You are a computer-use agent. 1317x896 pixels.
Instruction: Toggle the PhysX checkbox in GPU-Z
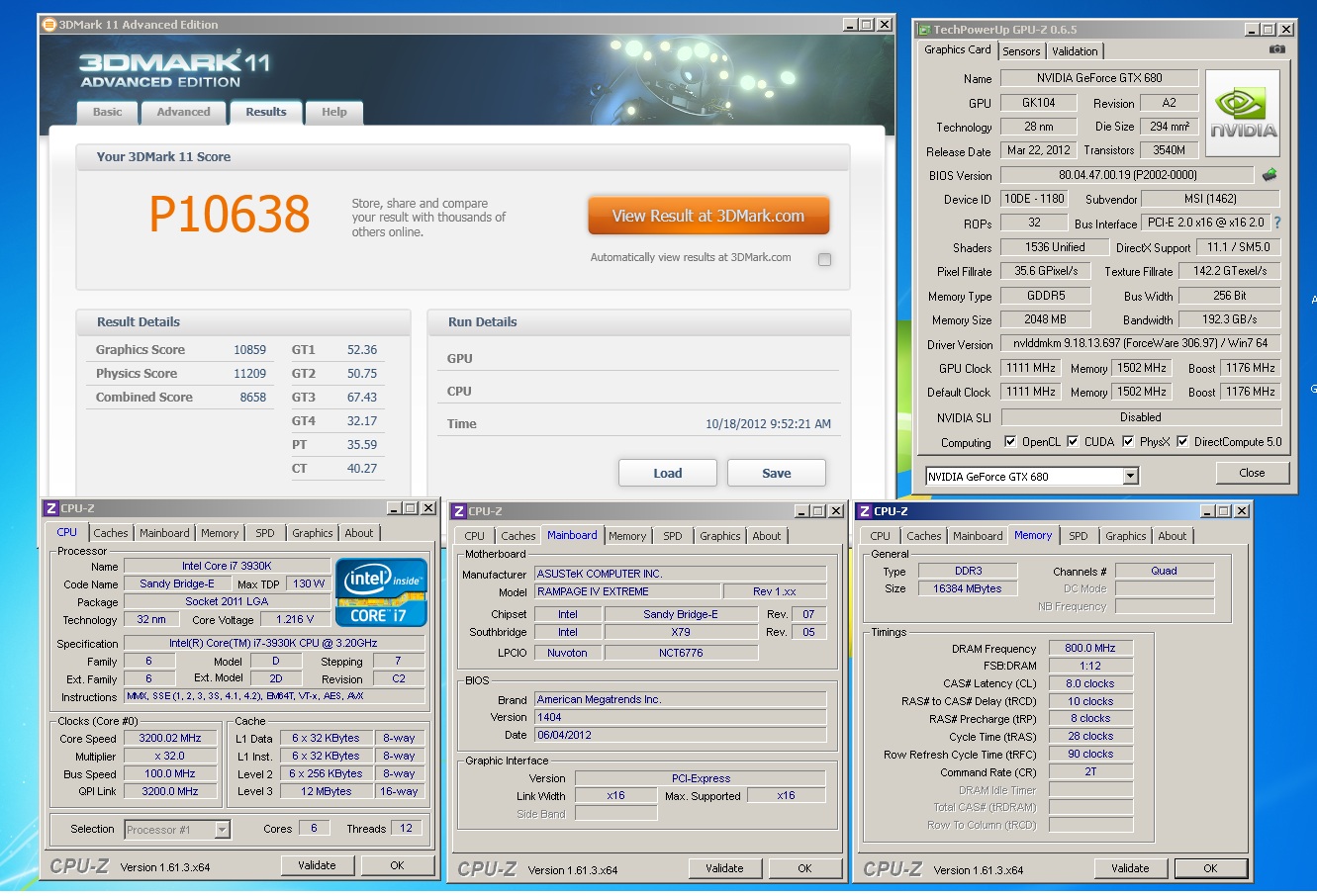point(1128,442)
